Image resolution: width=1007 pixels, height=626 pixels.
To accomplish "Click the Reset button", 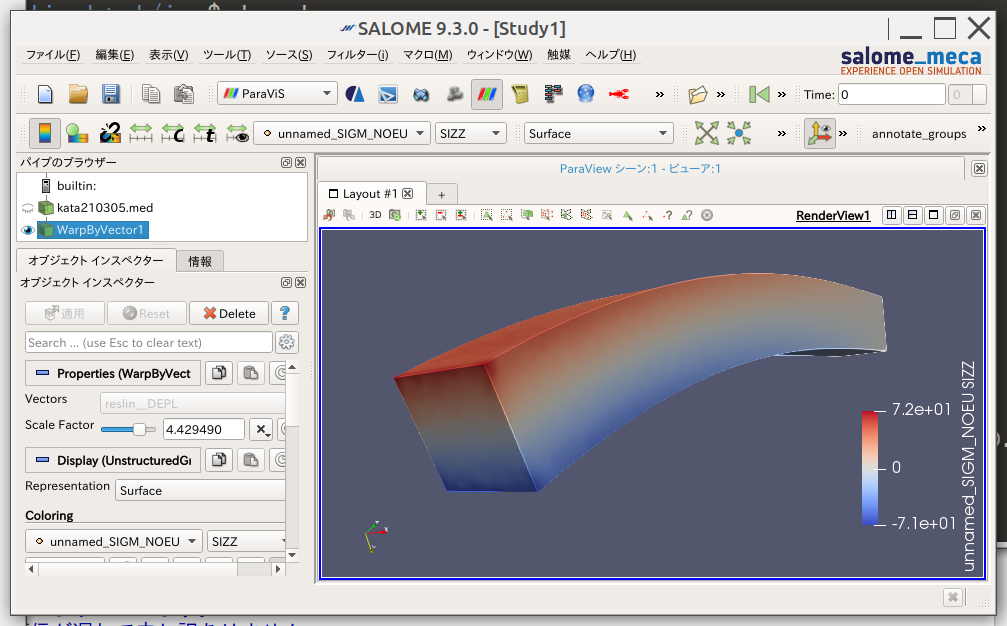I will pos(146,313).
